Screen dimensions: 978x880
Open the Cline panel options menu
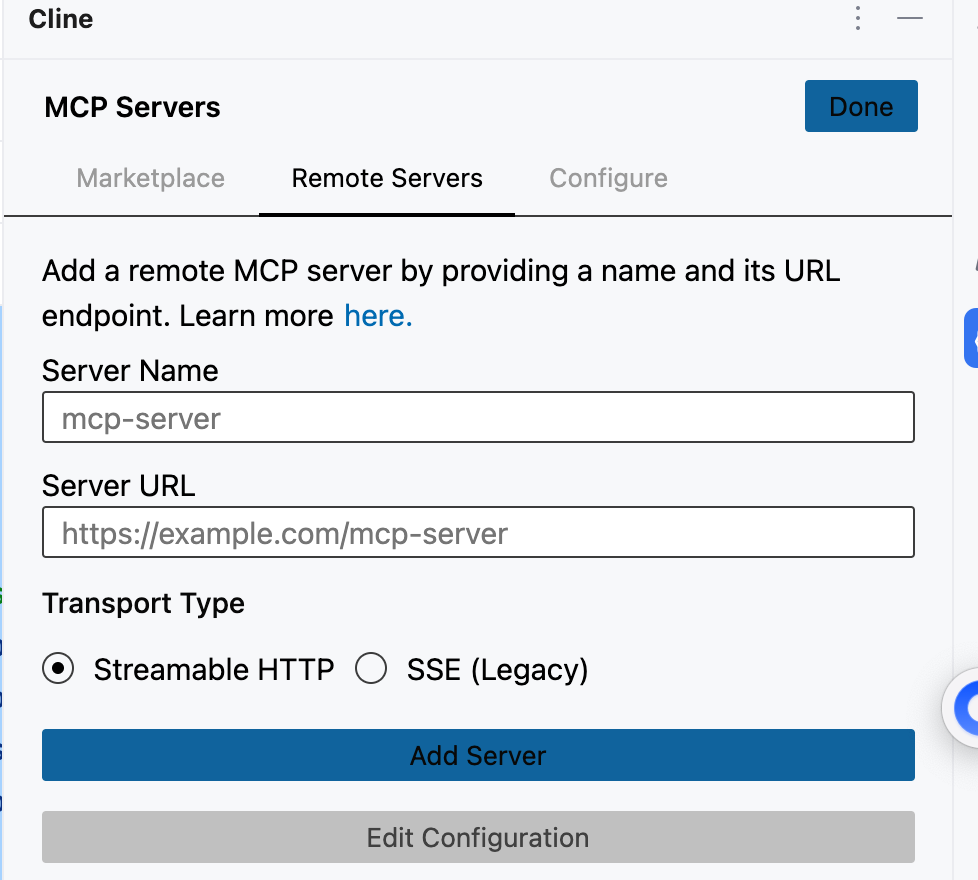858,19
